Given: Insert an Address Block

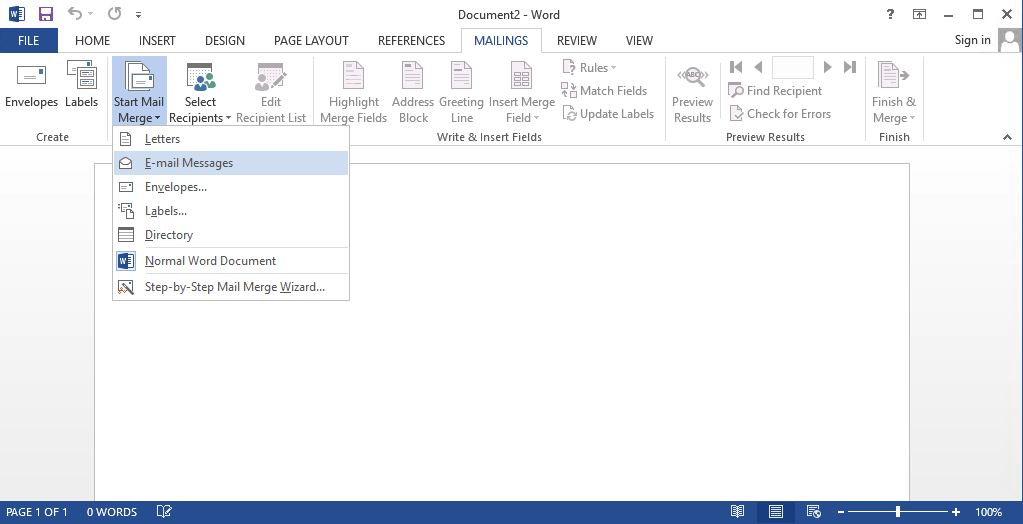Looking at the screenshot, I should pos(413,91).
